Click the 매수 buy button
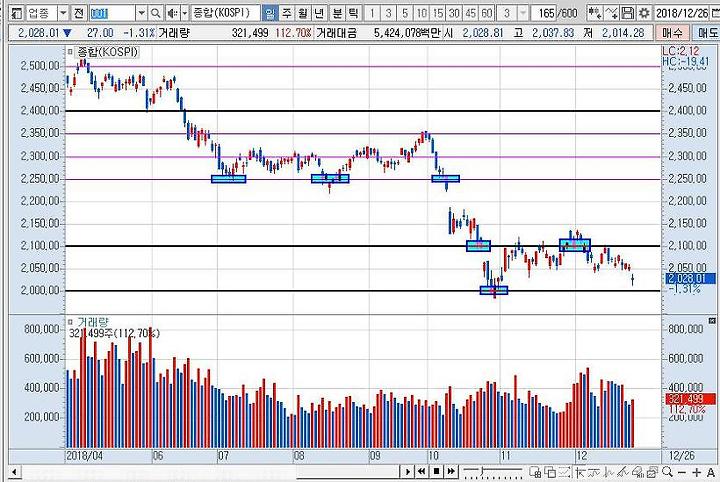 pyautogui.click(x=672, y=33)
